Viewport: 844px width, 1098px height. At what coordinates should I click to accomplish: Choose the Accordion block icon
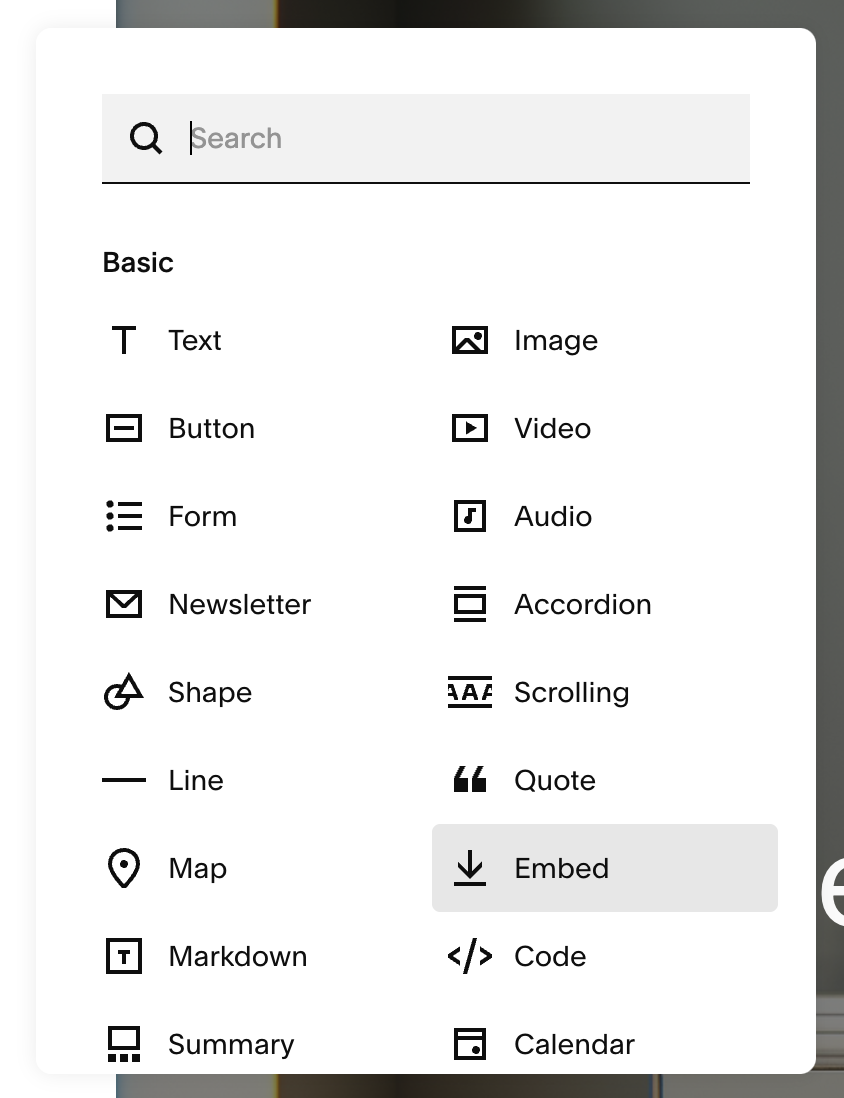pyautogui.click(x=470, y=605)
